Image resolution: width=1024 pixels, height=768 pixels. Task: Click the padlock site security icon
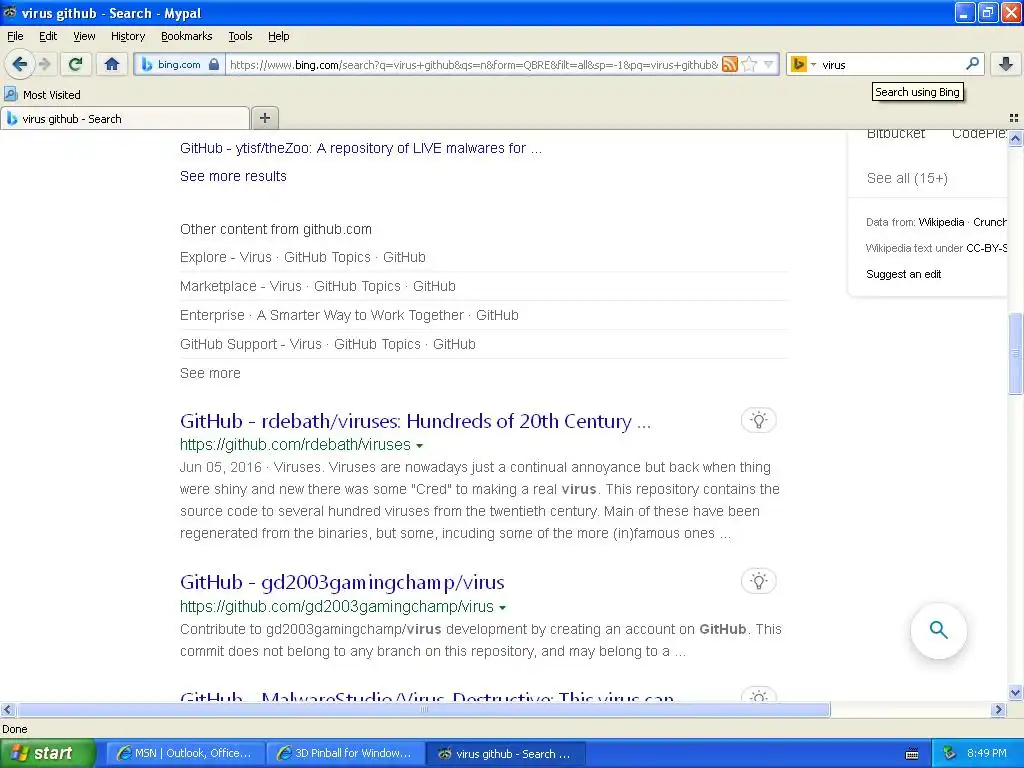(214, 64)
